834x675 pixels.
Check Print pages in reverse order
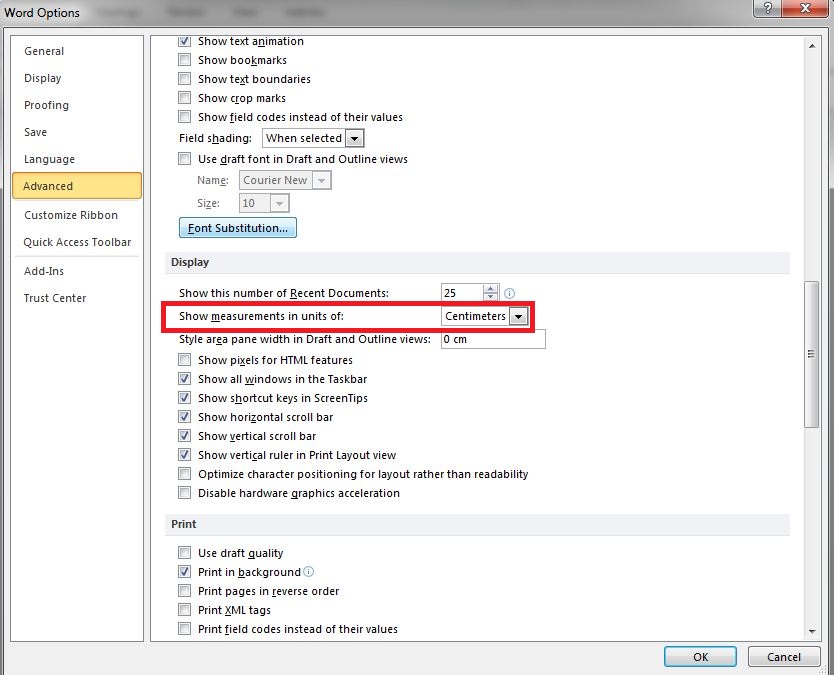tap(185, 591)
